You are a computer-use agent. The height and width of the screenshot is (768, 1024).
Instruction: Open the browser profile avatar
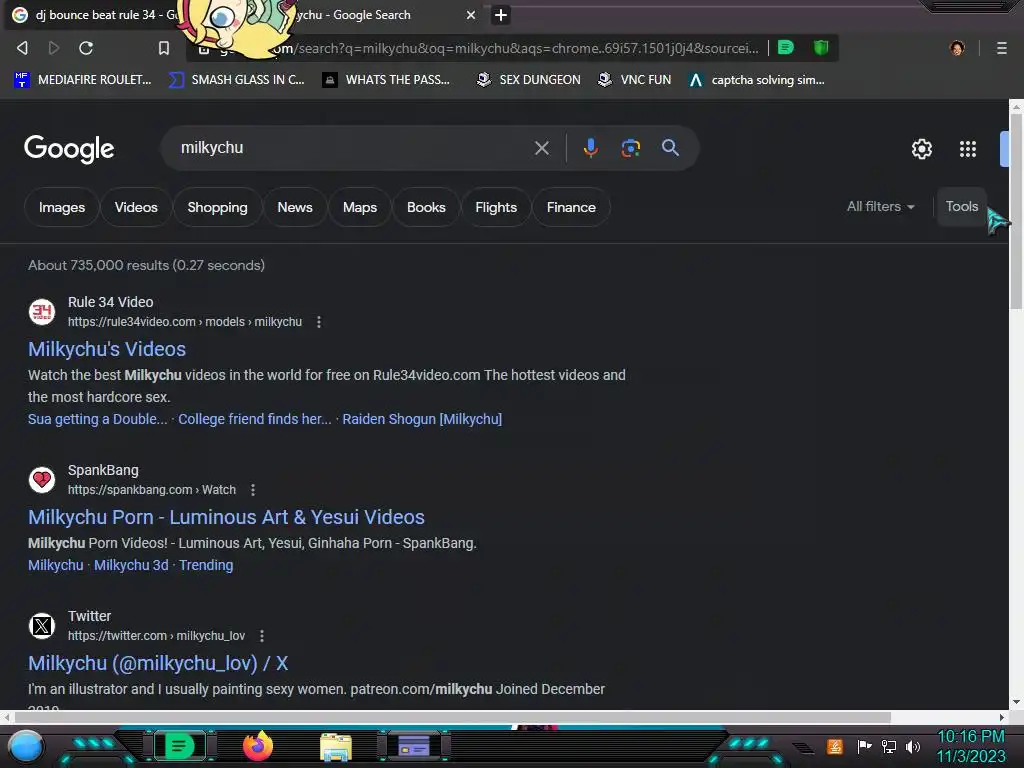pyautogui.click(x=957, y=48)
